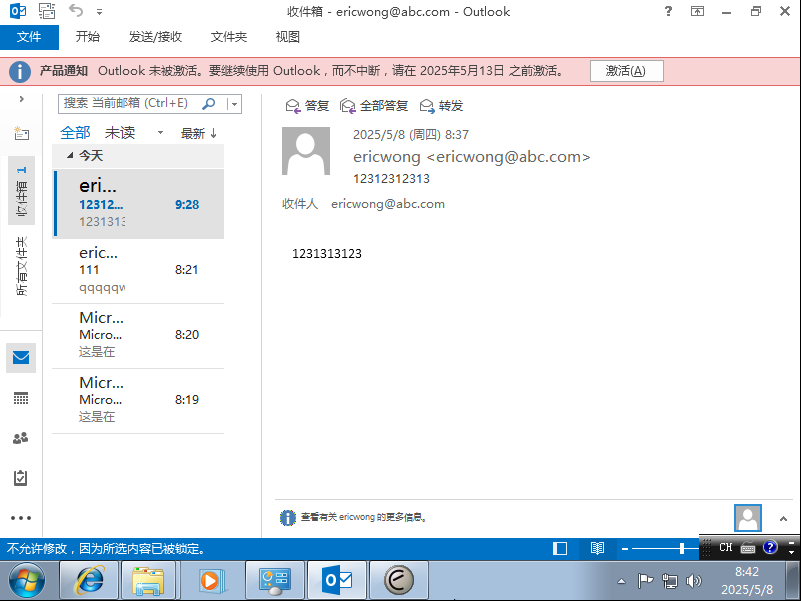This screenshot has height=601, width=801.
Task: Filter the list to 未读 messages
Action: (x=120, y=133)
